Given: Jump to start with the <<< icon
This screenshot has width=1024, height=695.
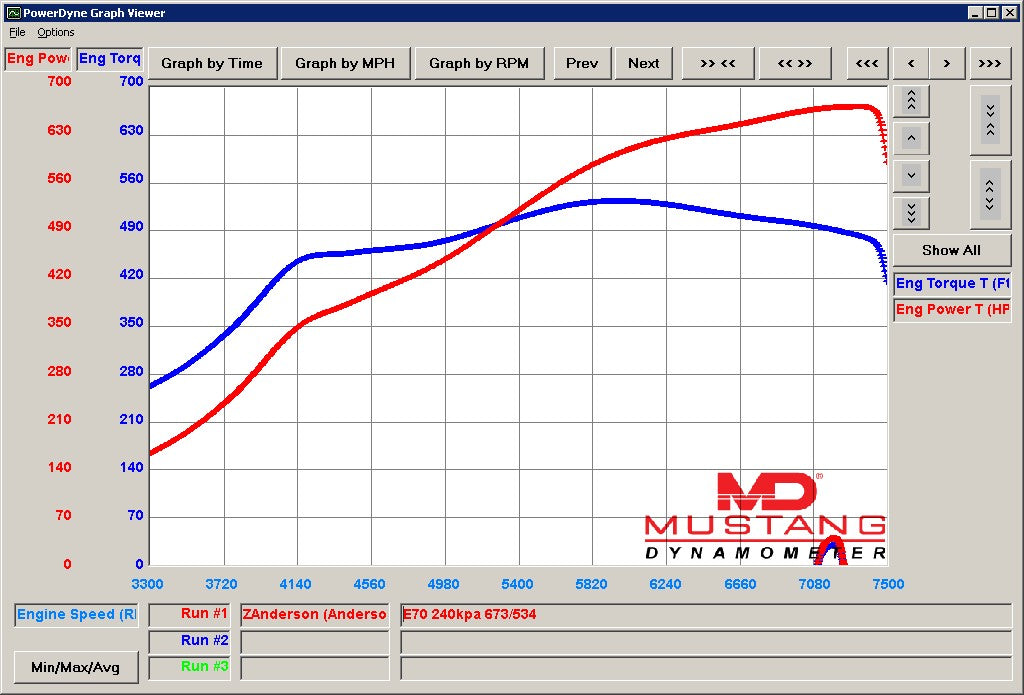Looking at the screenshot, I should click(866, 63).
